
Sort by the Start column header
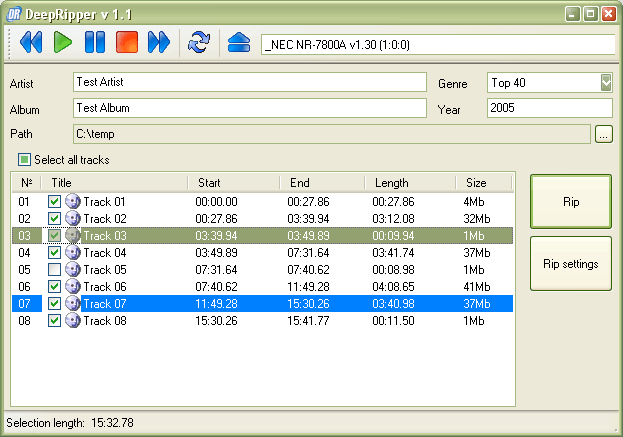pyautogui.click(x=234, y=183)
